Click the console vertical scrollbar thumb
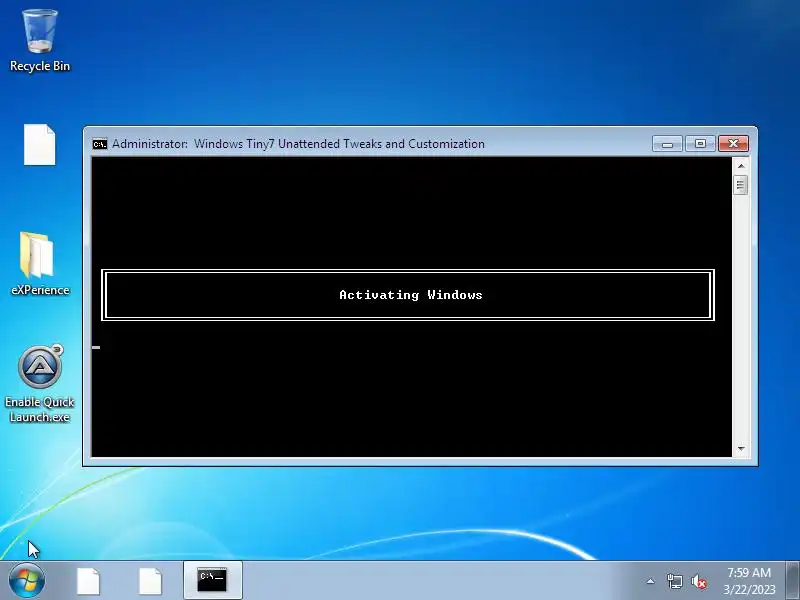 point(741,185)
